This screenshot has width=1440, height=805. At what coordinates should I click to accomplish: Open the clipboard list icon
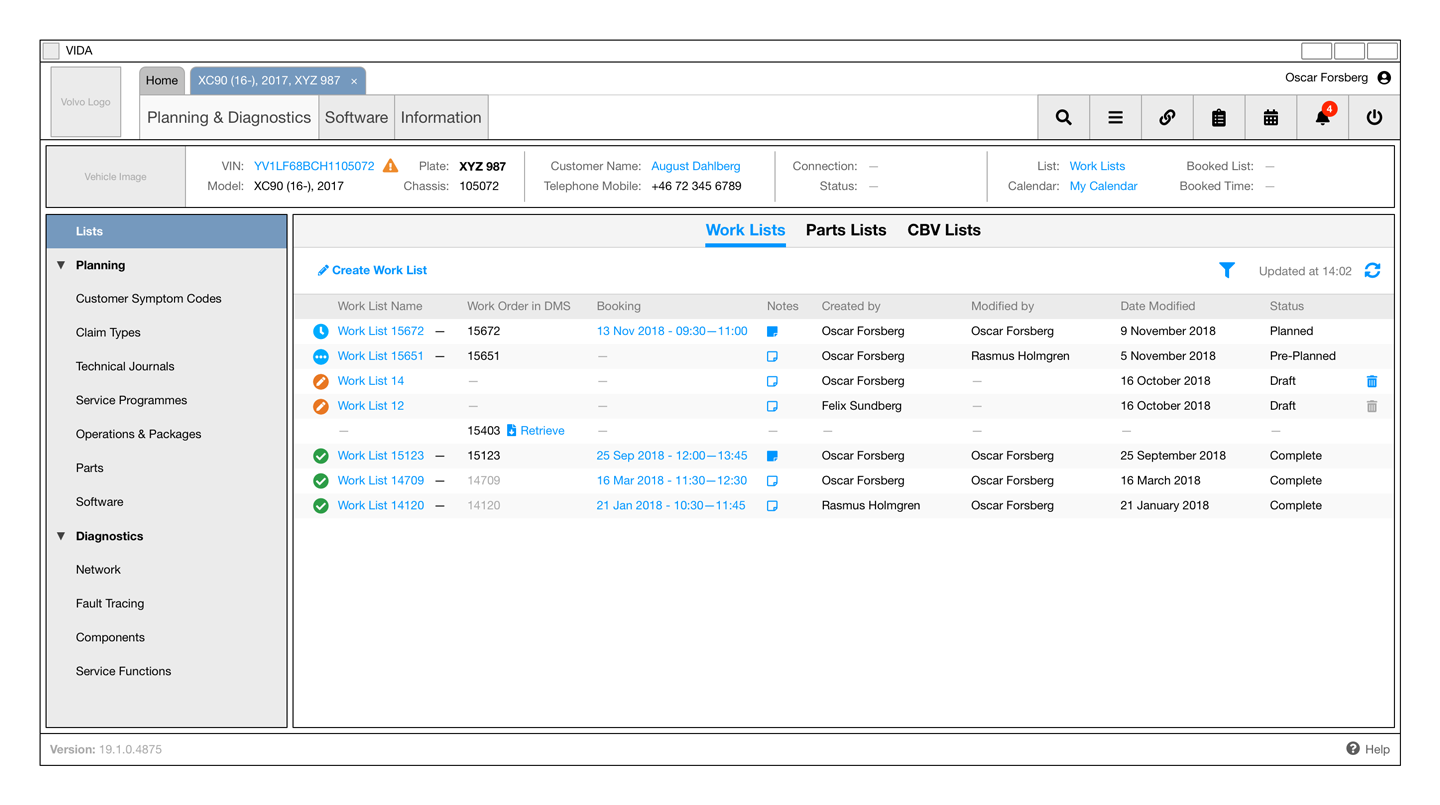1219,117
